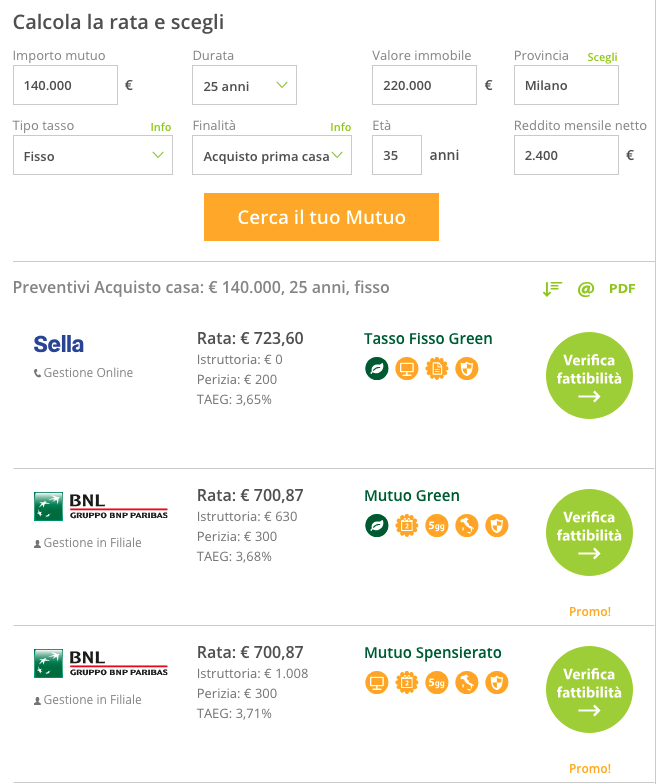Open the Mutuo Spensierato offer title
656x784 pixels.
[433, 653]
